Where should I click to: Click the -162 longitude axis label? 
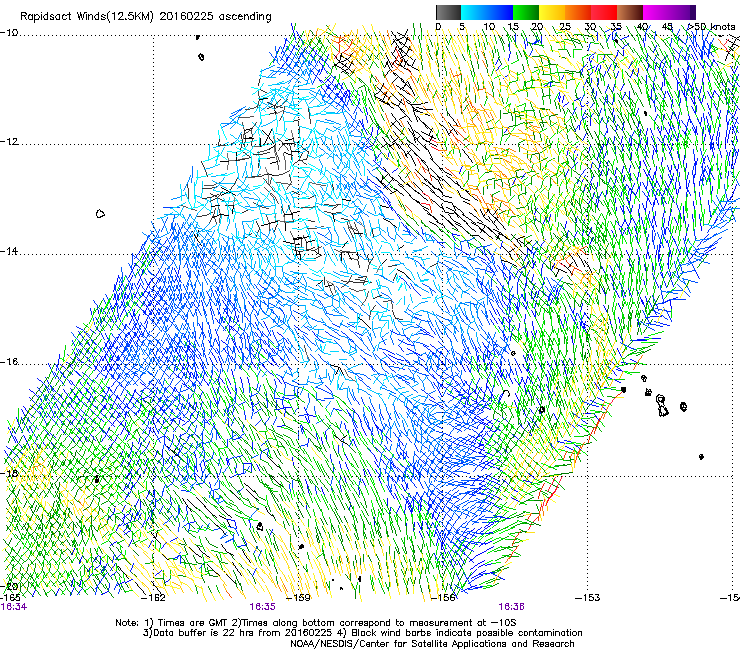click(x=153, y=598)
